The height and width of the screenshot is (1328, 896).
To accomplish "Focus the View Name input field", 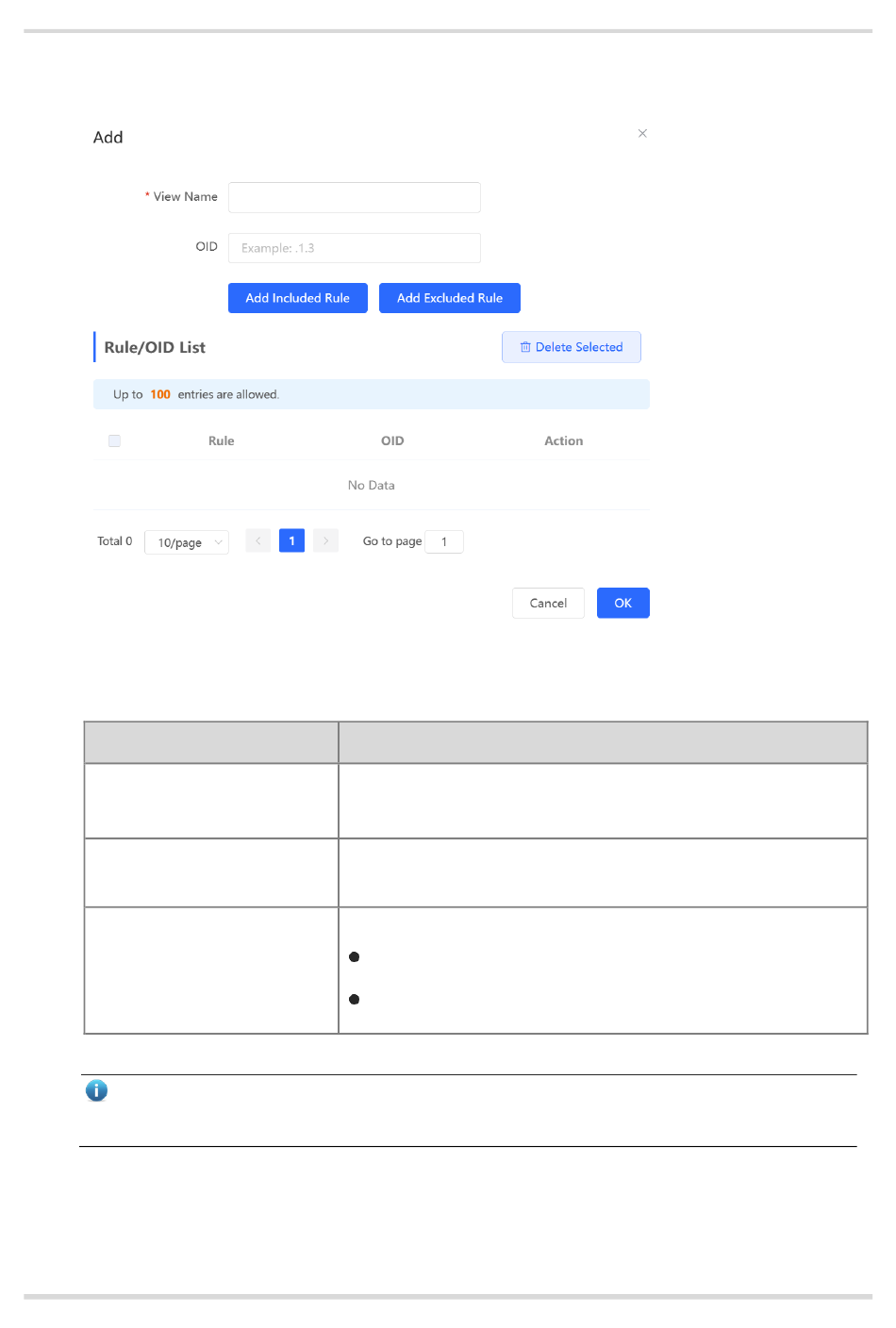I will tap(355, 197).
